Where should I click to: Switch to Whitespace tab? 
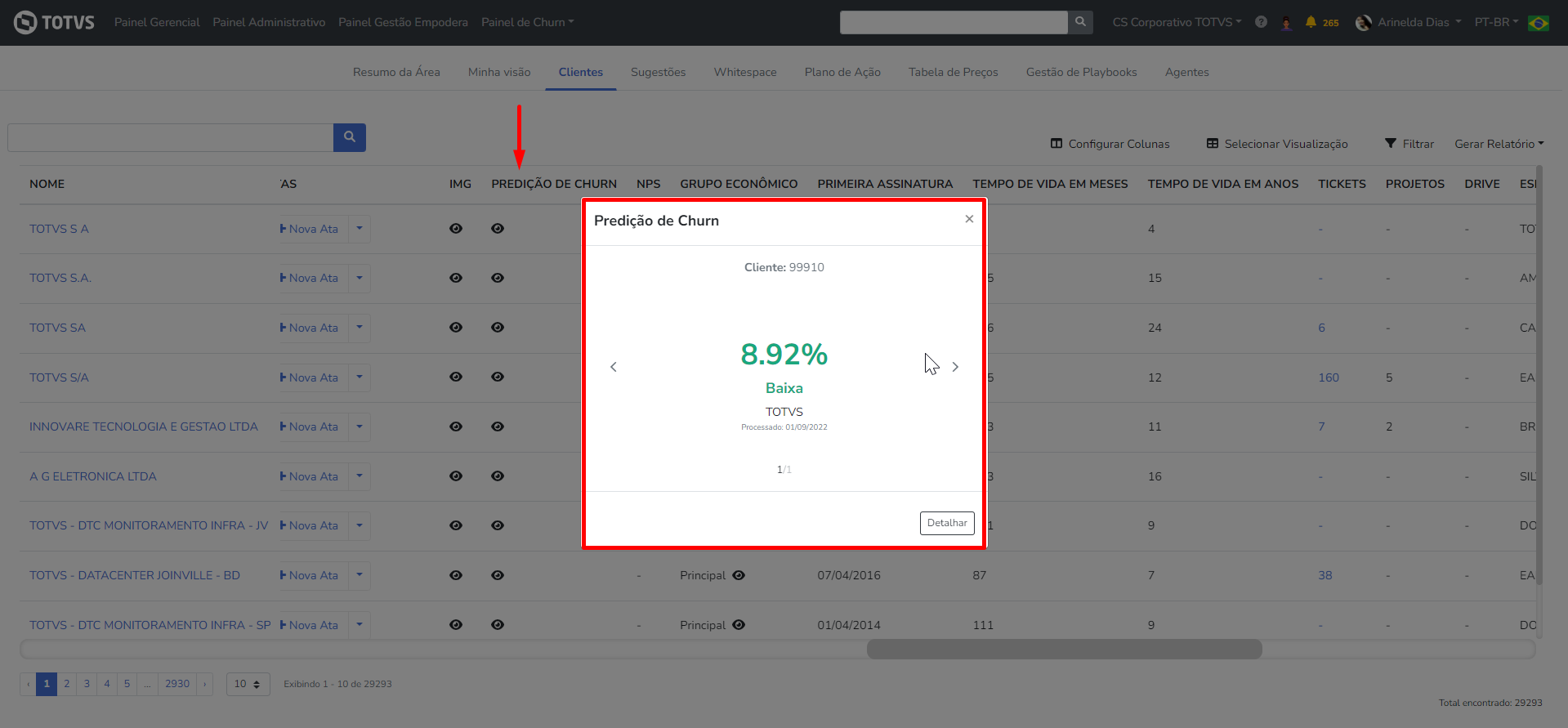point(745,72)
